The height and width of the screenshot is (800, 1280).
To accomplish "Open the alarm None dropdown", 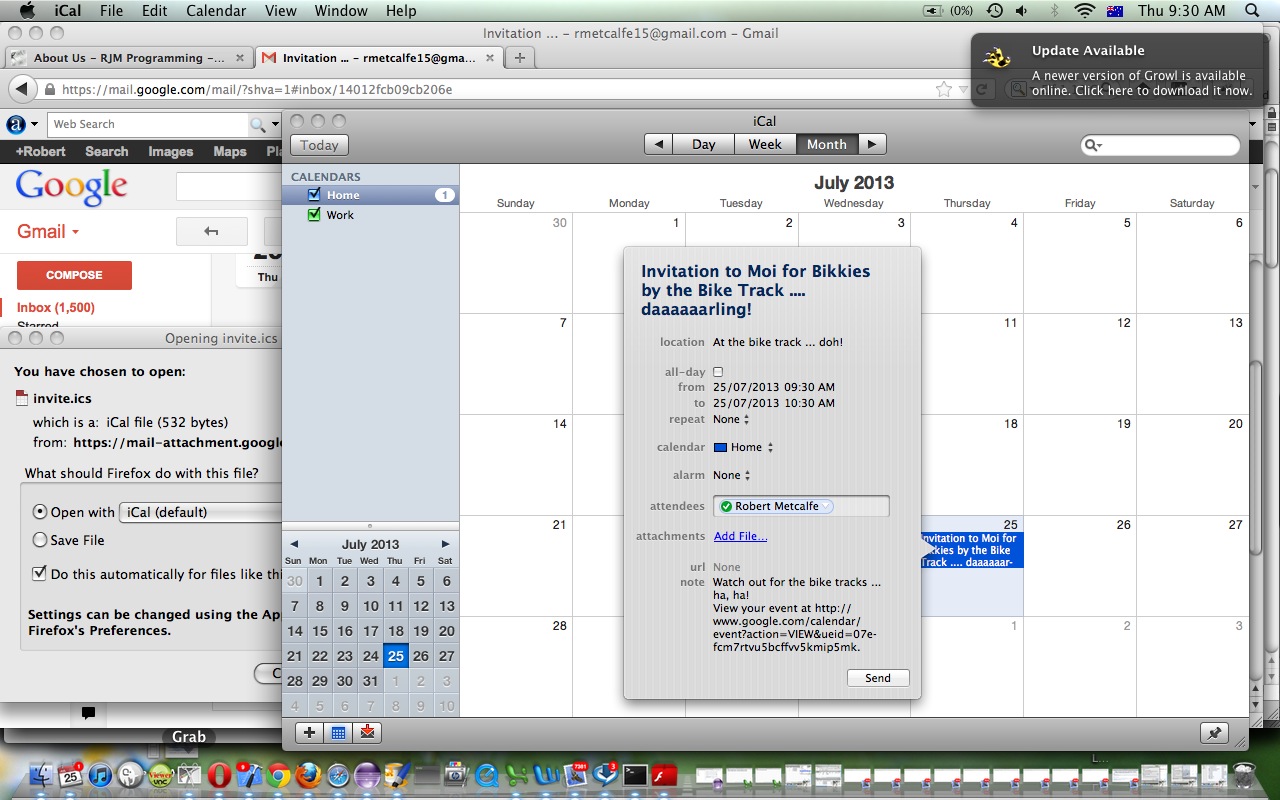I will point(731,475).
